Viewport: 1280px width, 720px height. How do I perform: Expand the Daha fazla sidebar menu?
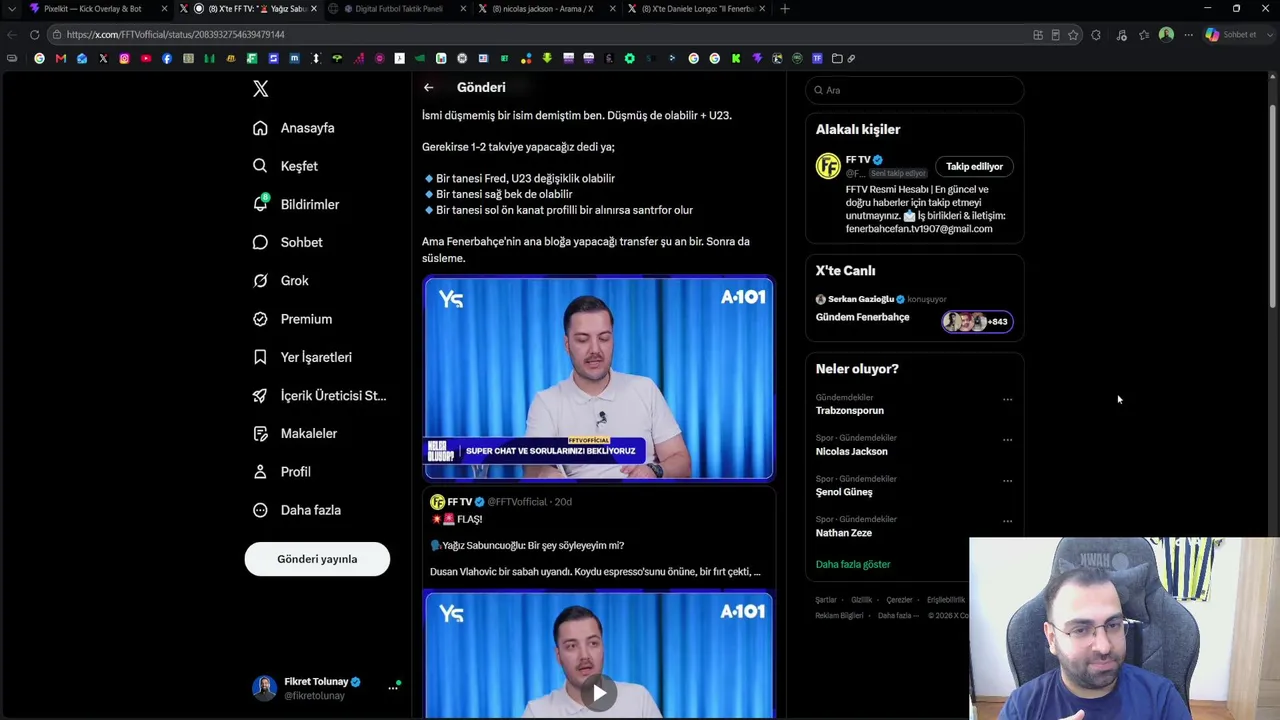[297, 510]
